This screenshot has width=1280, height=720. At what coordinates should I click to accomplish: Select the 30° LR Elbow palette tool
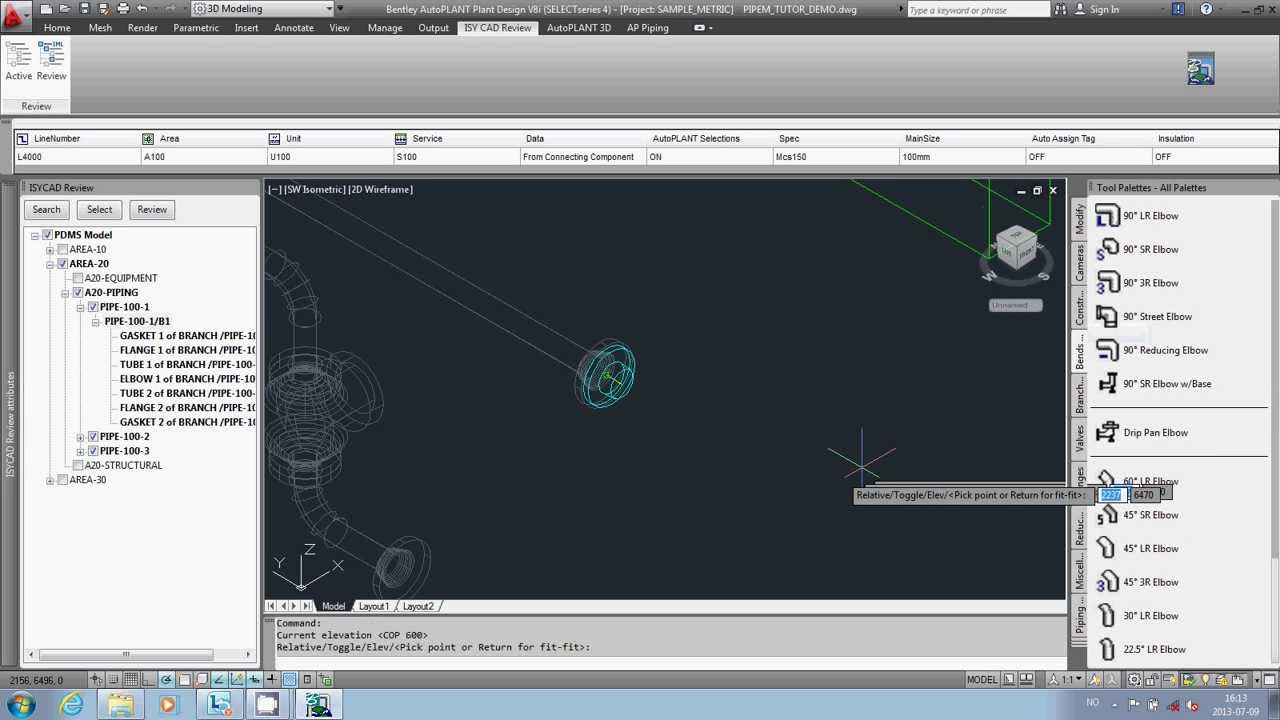[x=1138, y=616]
